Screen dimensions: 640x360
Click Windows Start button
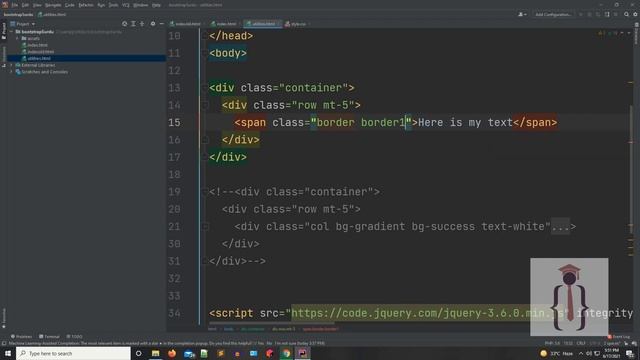coord(8,353)
